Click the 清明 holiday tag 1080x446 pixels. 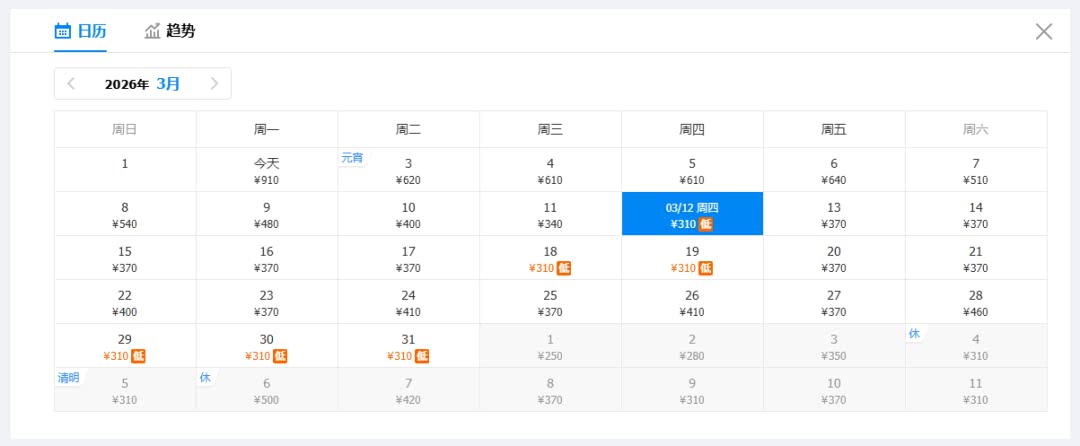[x=68, y=378]
